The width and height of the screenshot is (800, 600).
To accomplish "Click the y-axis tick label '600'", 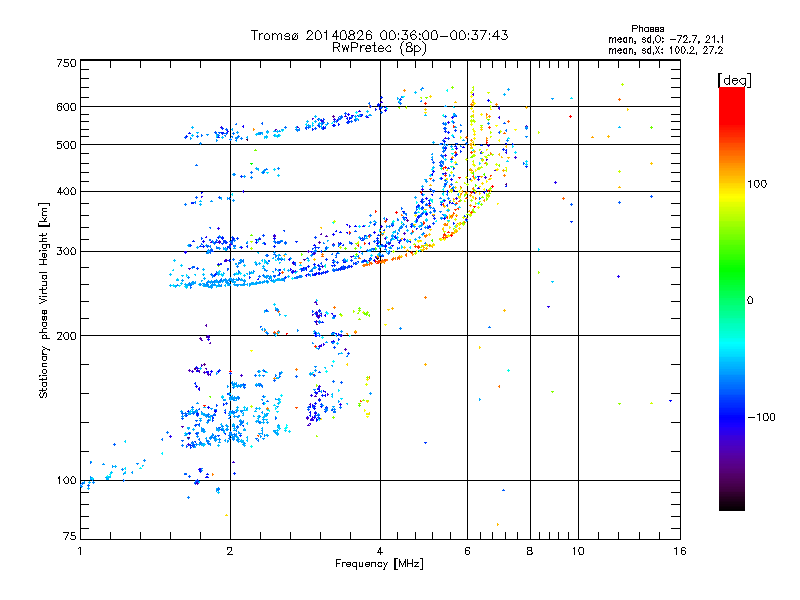I will click(x=66, y=107).
